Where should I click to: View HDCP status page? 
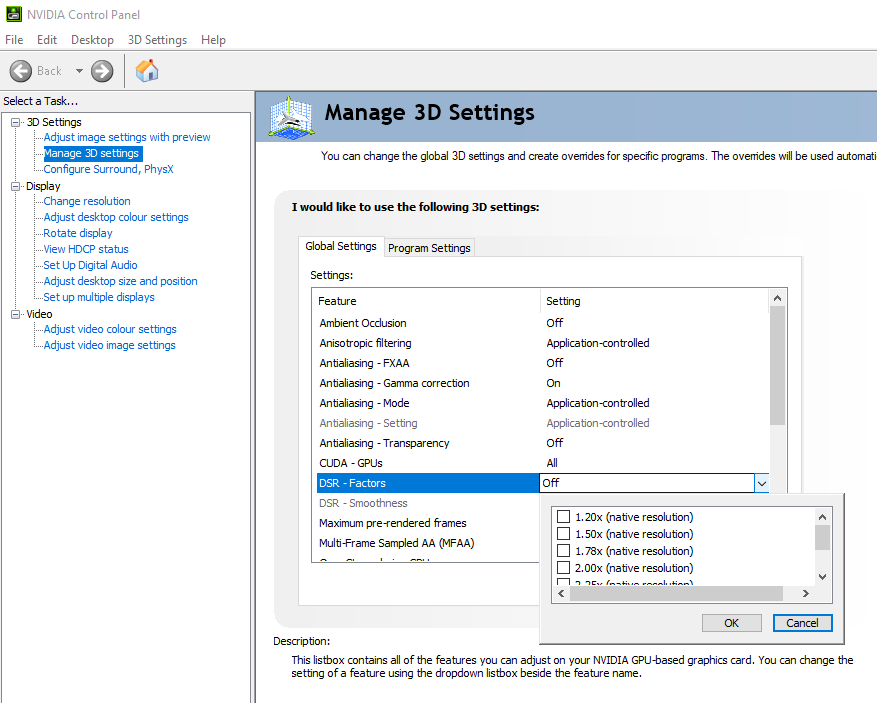86,249
